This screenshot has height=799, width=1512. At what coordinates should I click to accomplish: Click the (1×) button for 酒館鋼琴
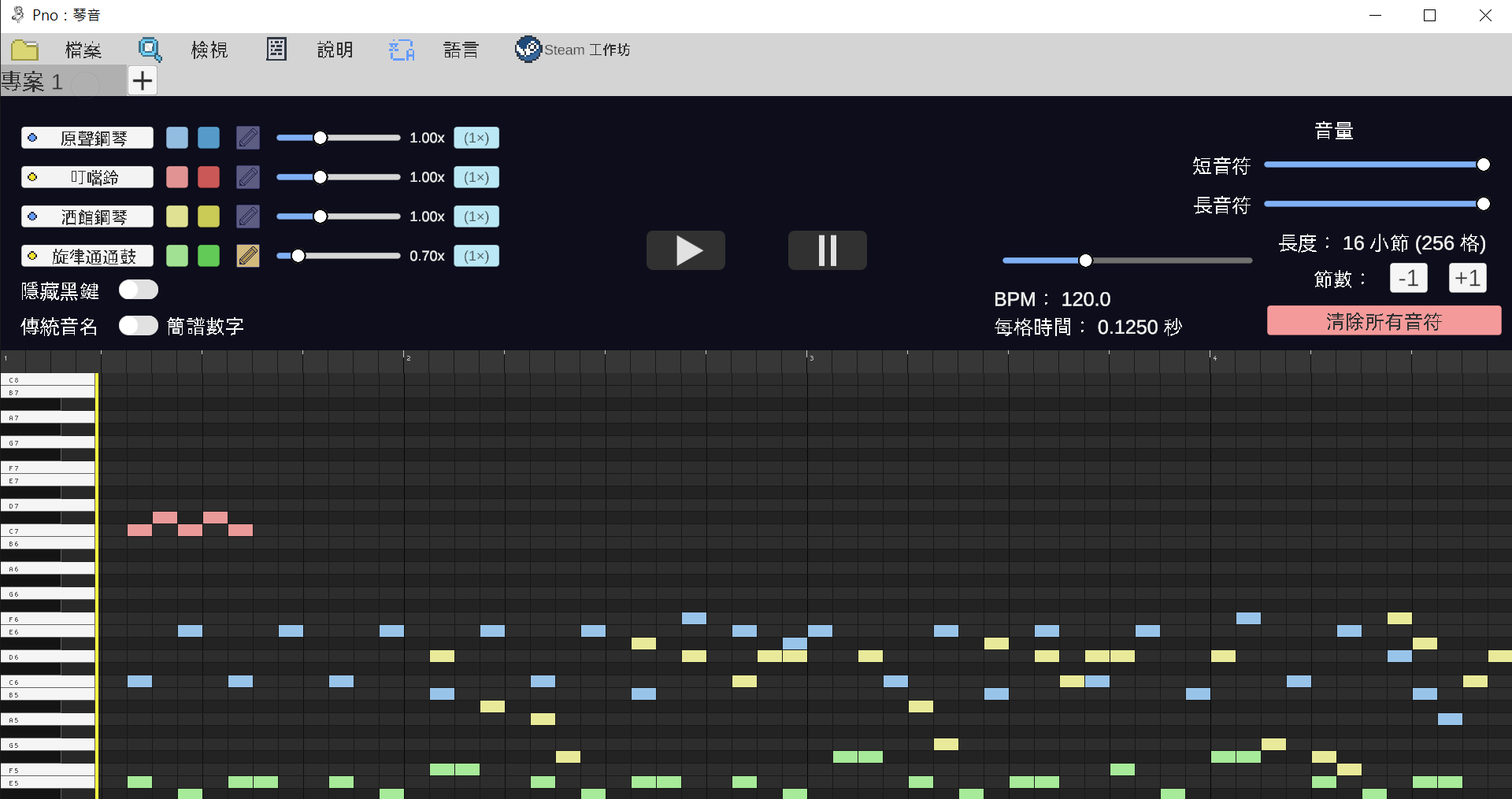point(476,216)
